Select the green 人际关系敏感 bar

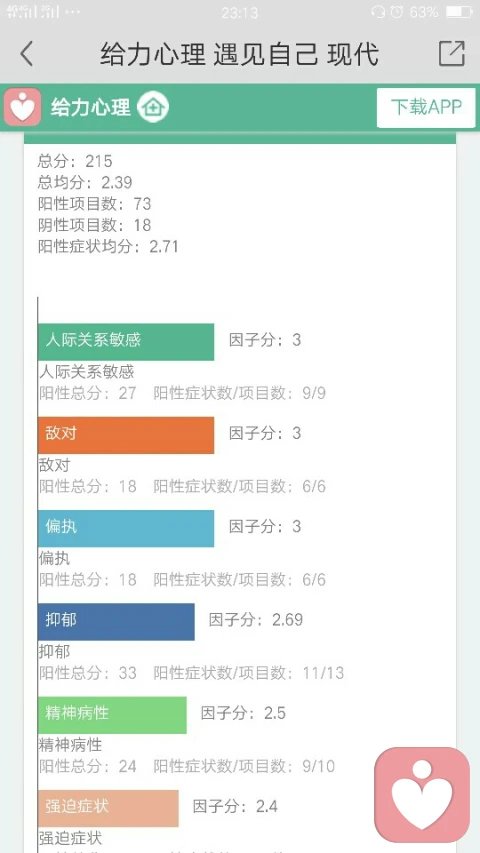click(x=126, y=342)
